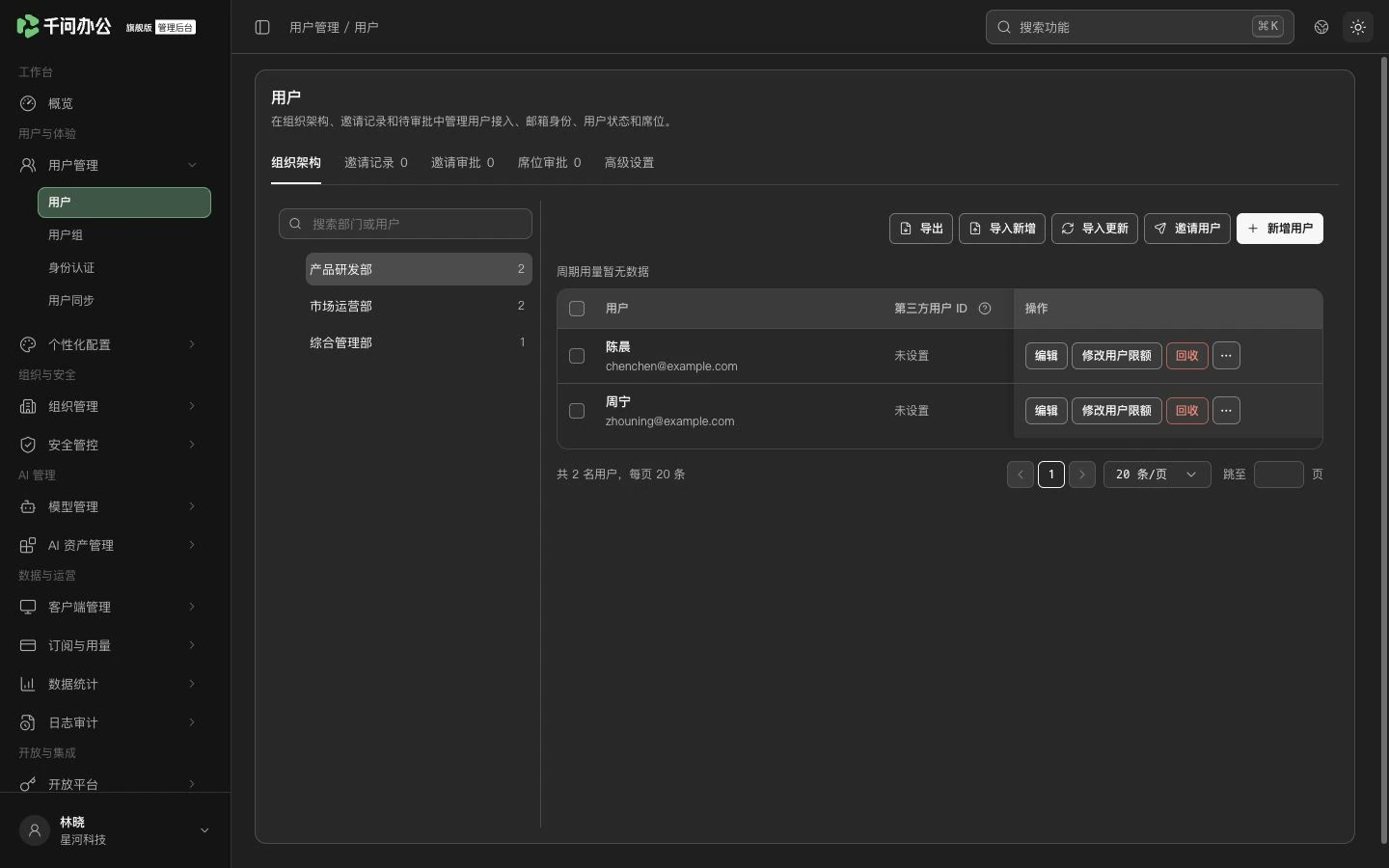Viewport: 1389px width, 868px height.
Task: Click the 导入新增 button
Action: (x=1002, y=229)
